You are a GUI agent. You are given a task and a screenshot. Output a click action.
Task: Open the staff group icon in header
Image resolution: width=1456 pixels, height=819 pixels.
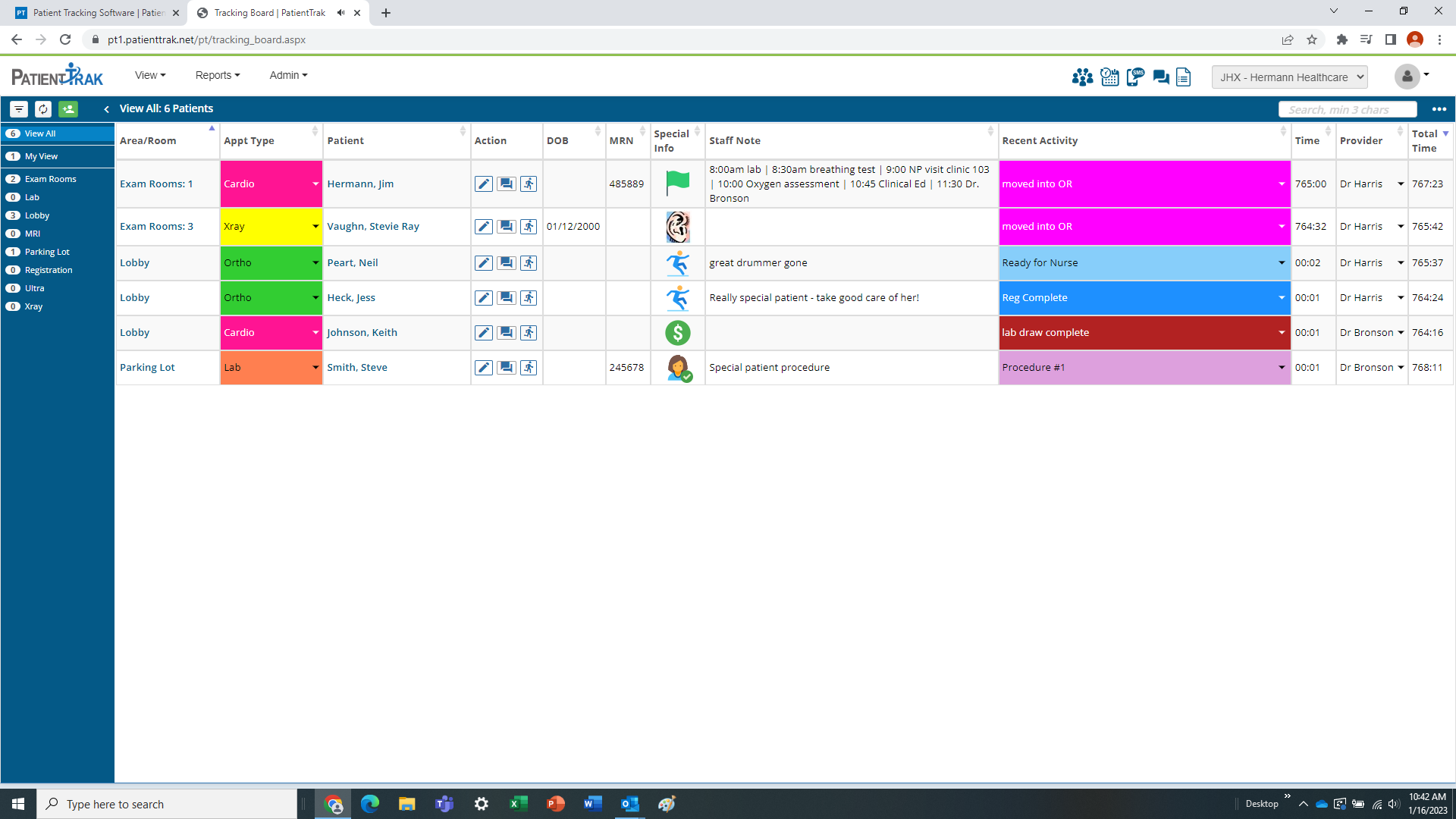coord(1082,77)
